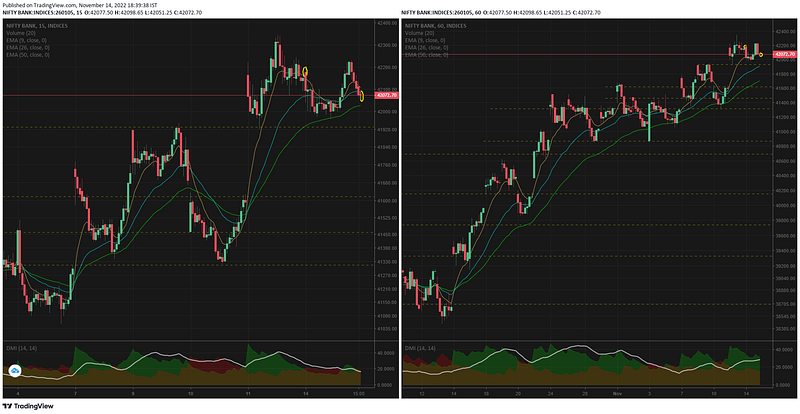Click 'EMA (9, close, 0)' in the 15-minute chart
Screen dimensions: 800x414
pos(27,40)
